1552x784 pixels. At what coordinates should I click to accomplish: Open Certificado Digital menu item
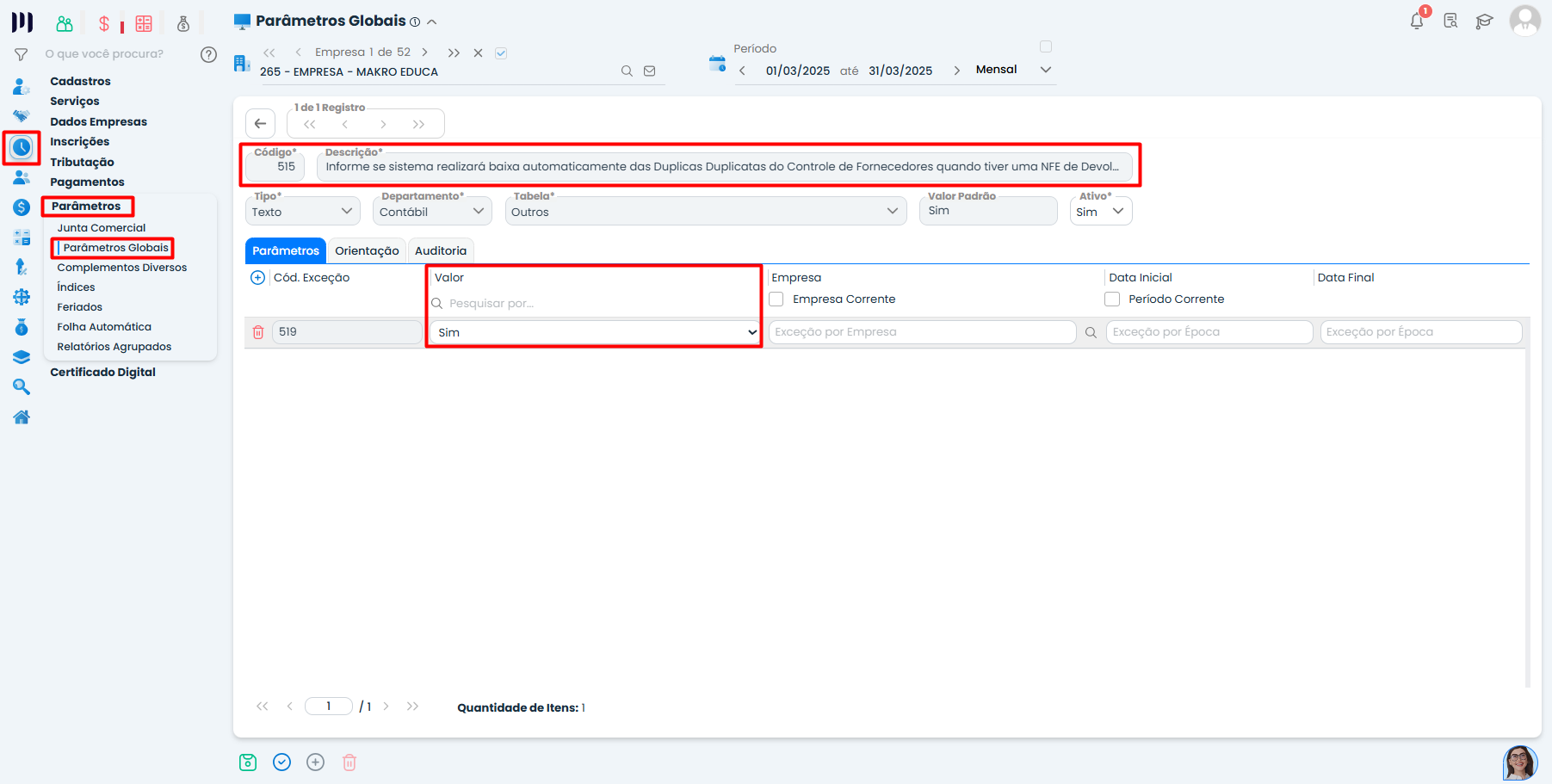pyautogui.click(x=102, y=373)
